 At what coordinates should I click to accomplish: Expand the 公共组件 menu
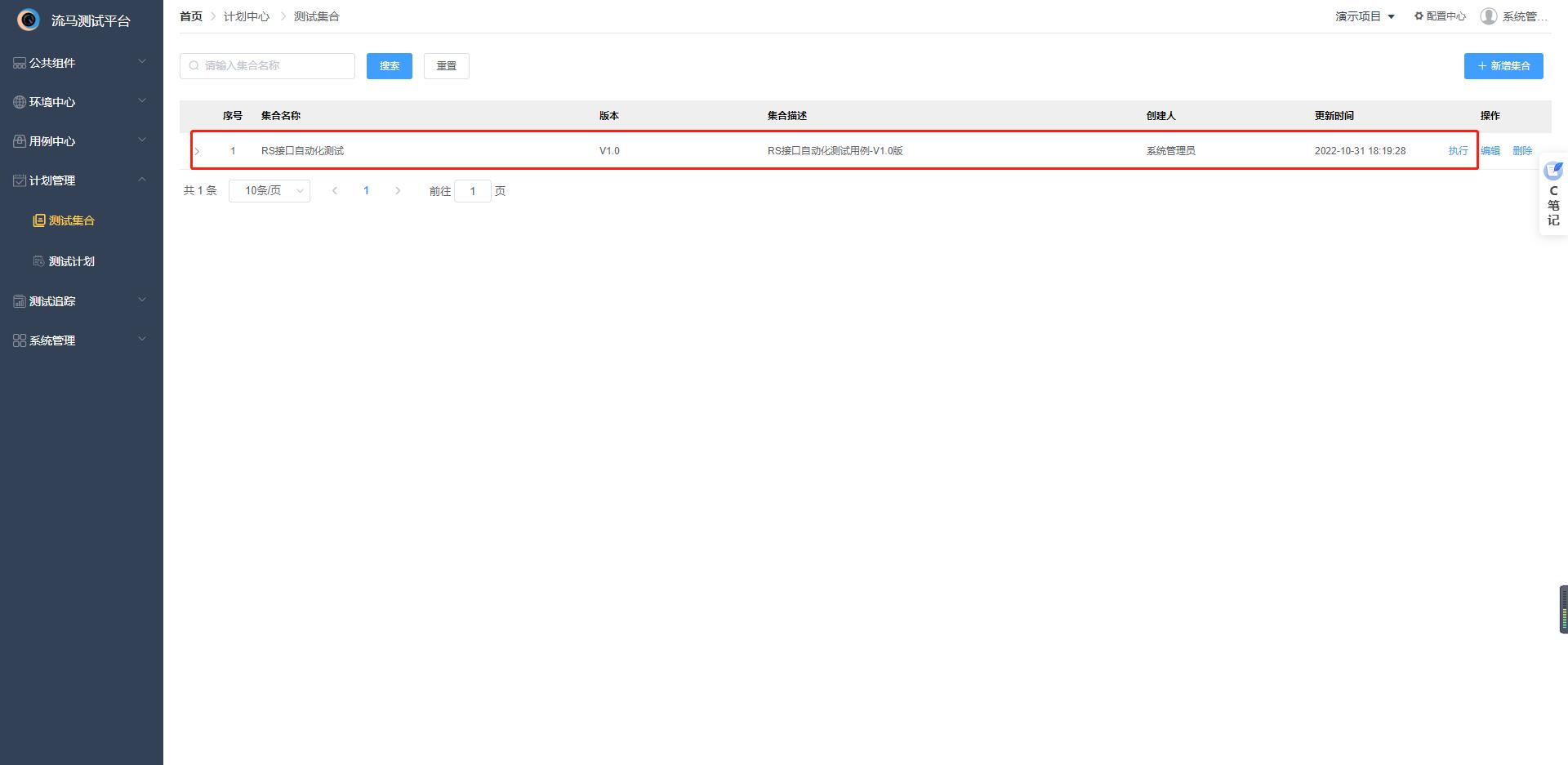click(x=142, y=62)
